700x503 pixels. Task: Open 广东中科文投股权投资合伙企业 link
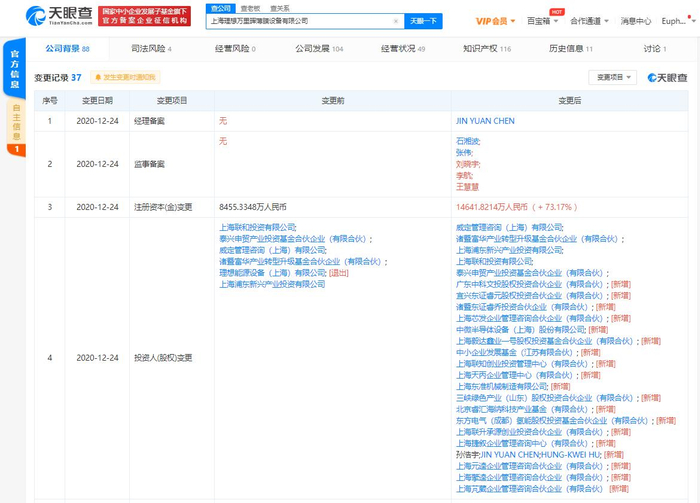click(x=529, y=284)
